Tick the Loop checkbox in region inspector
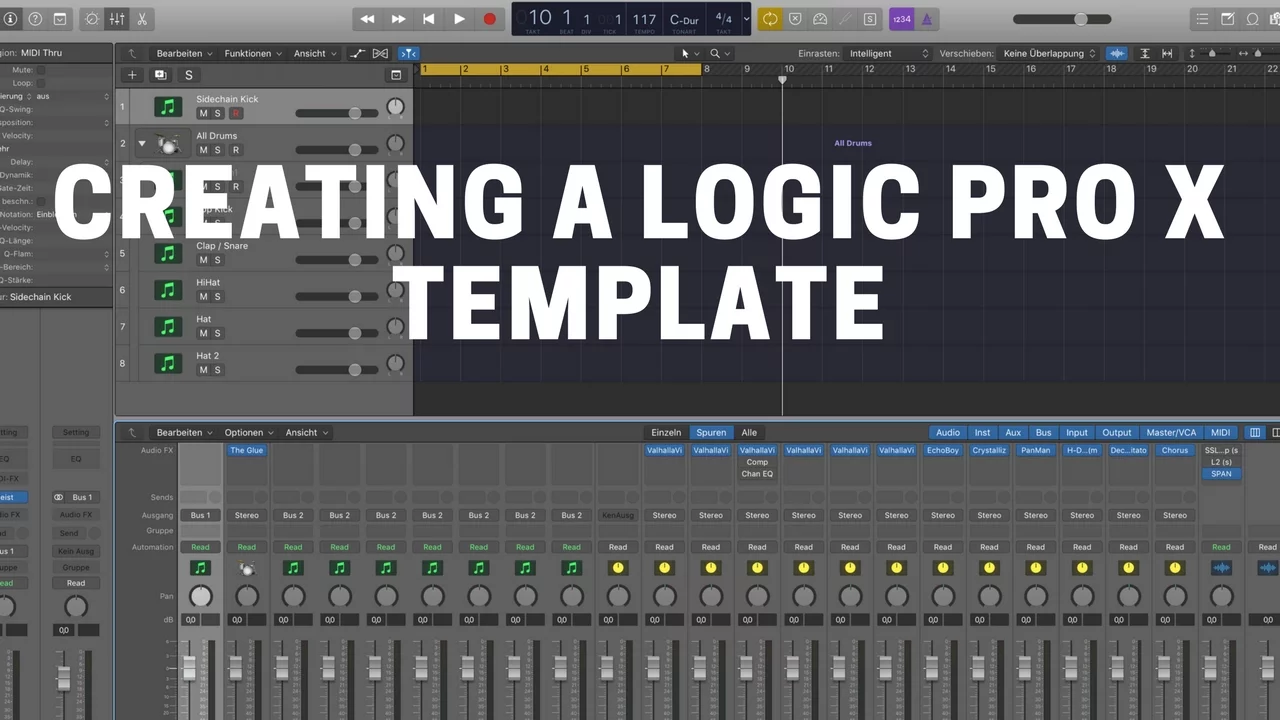The image size is (1280, 720). 40,83
